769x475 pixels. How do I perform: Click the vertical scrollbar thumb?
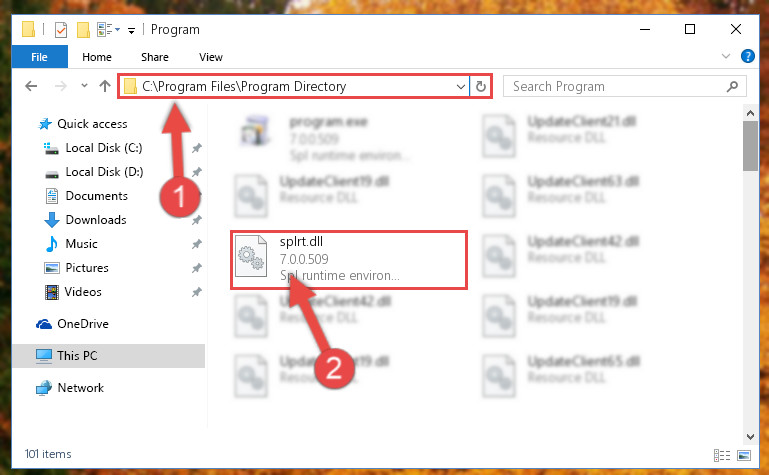point(750,146)
